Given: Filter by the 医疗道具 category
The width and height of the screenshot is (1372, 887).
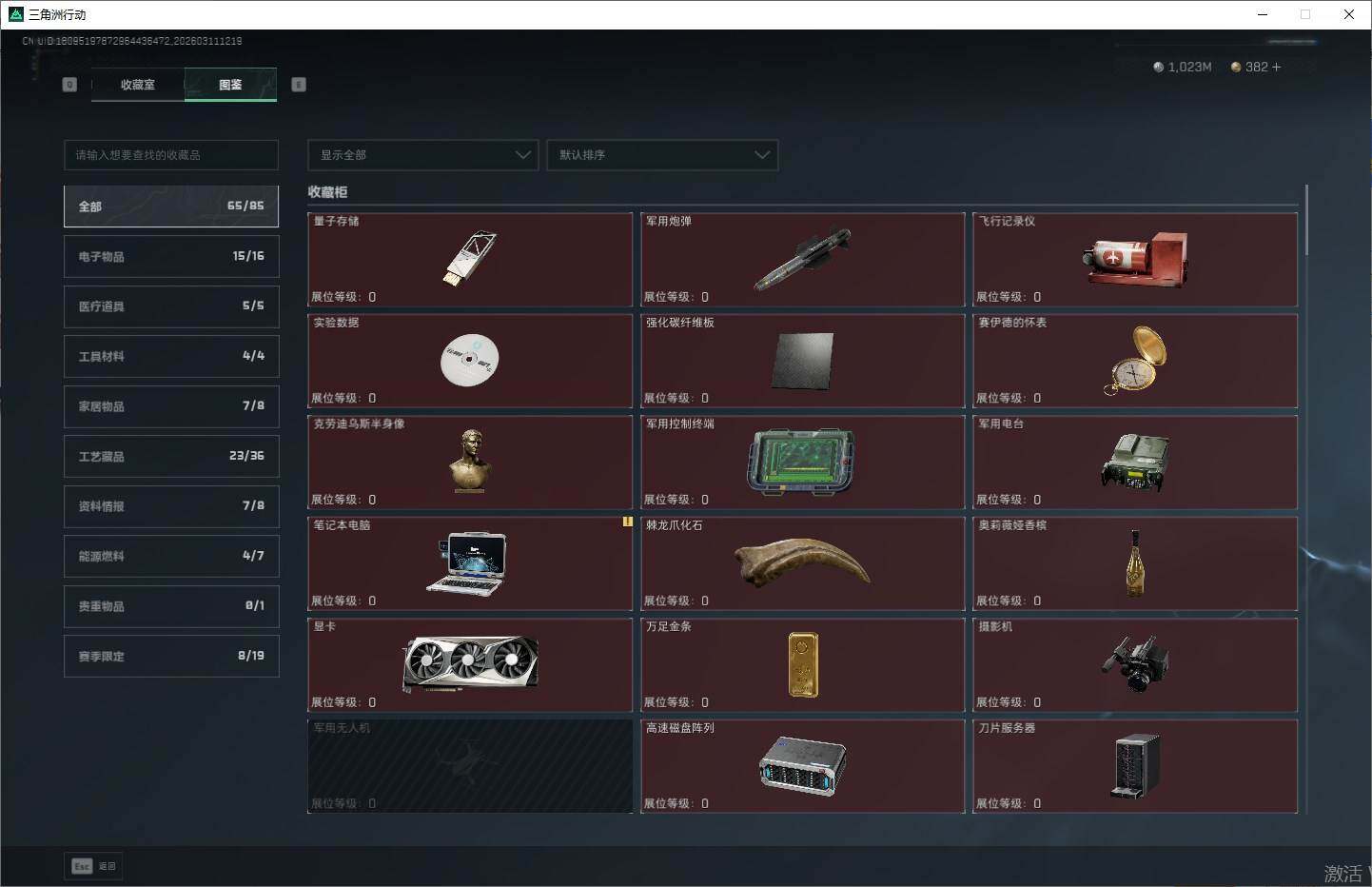Looking at the screenshot, I should 171,306.
